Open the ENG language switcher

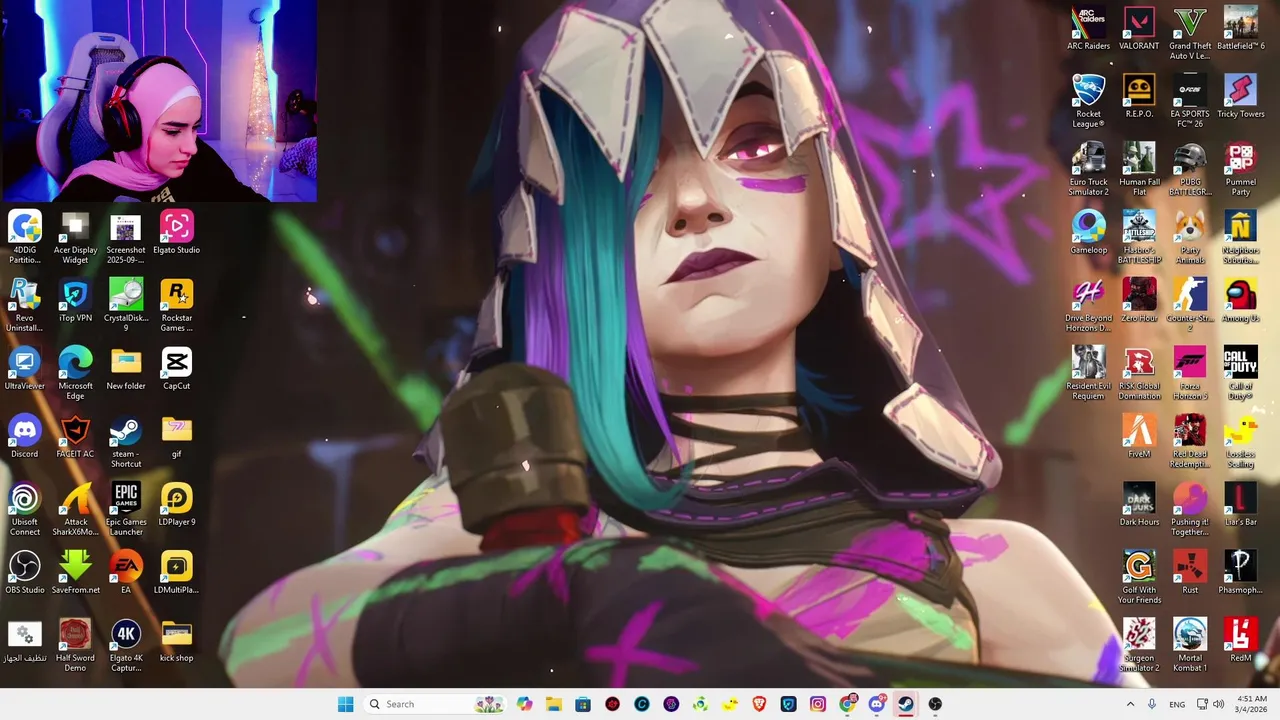point(1177,704)
